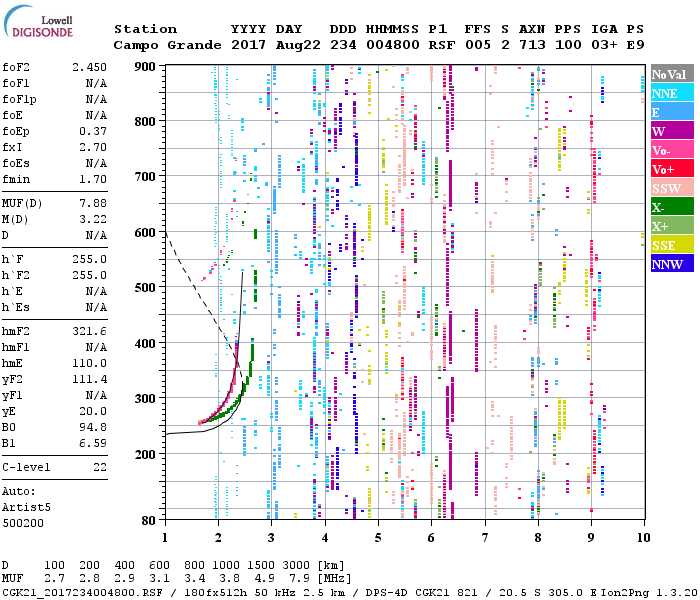
Task: Click the cyan NNE legend box
Action: point(672,94)
